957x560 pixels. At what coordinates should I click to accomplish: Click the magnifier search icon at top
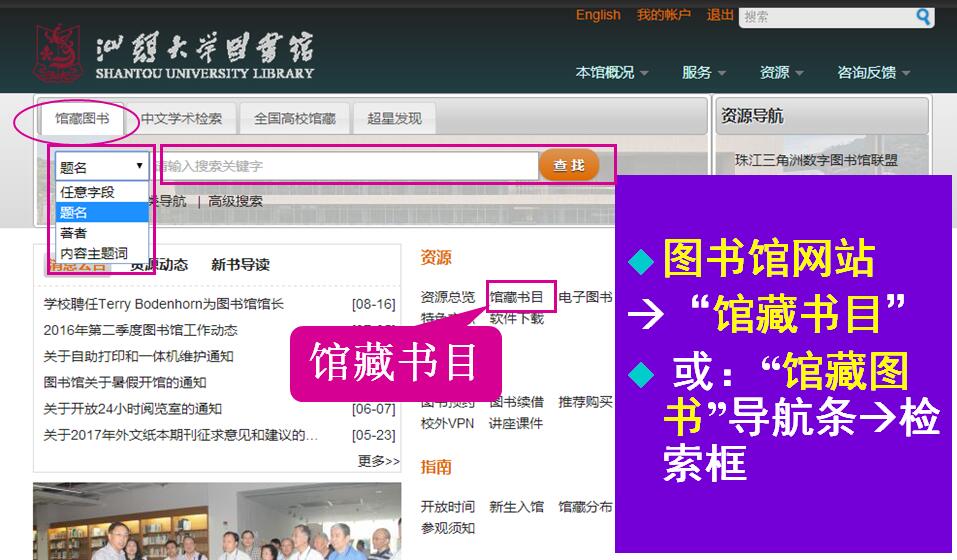pyautogui.click(x=923, y=16)
